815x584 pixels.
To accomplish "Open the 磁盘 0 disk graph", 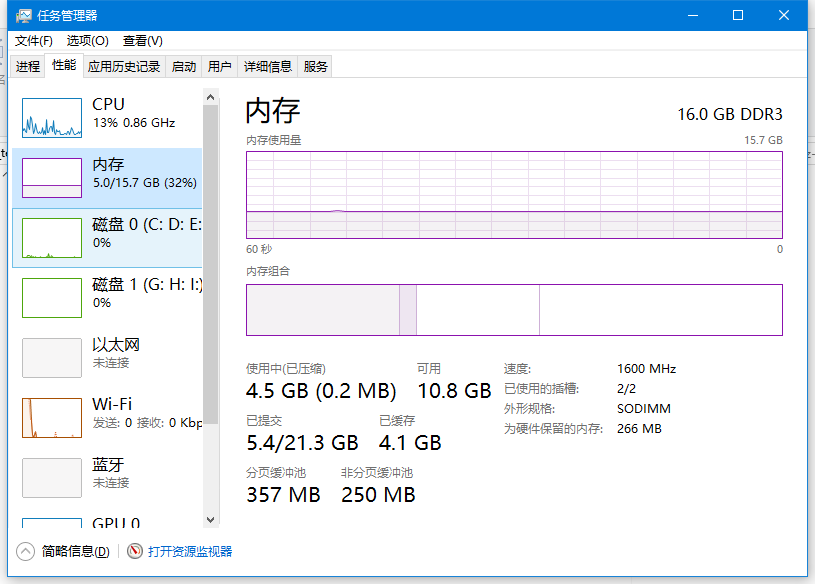I will pos(52,238).
